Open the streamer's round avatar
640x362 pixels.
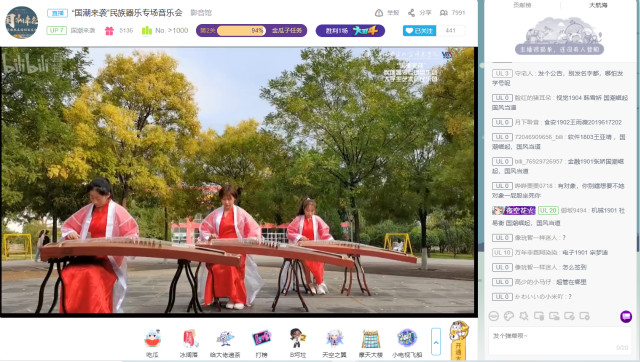click(21, 22)
